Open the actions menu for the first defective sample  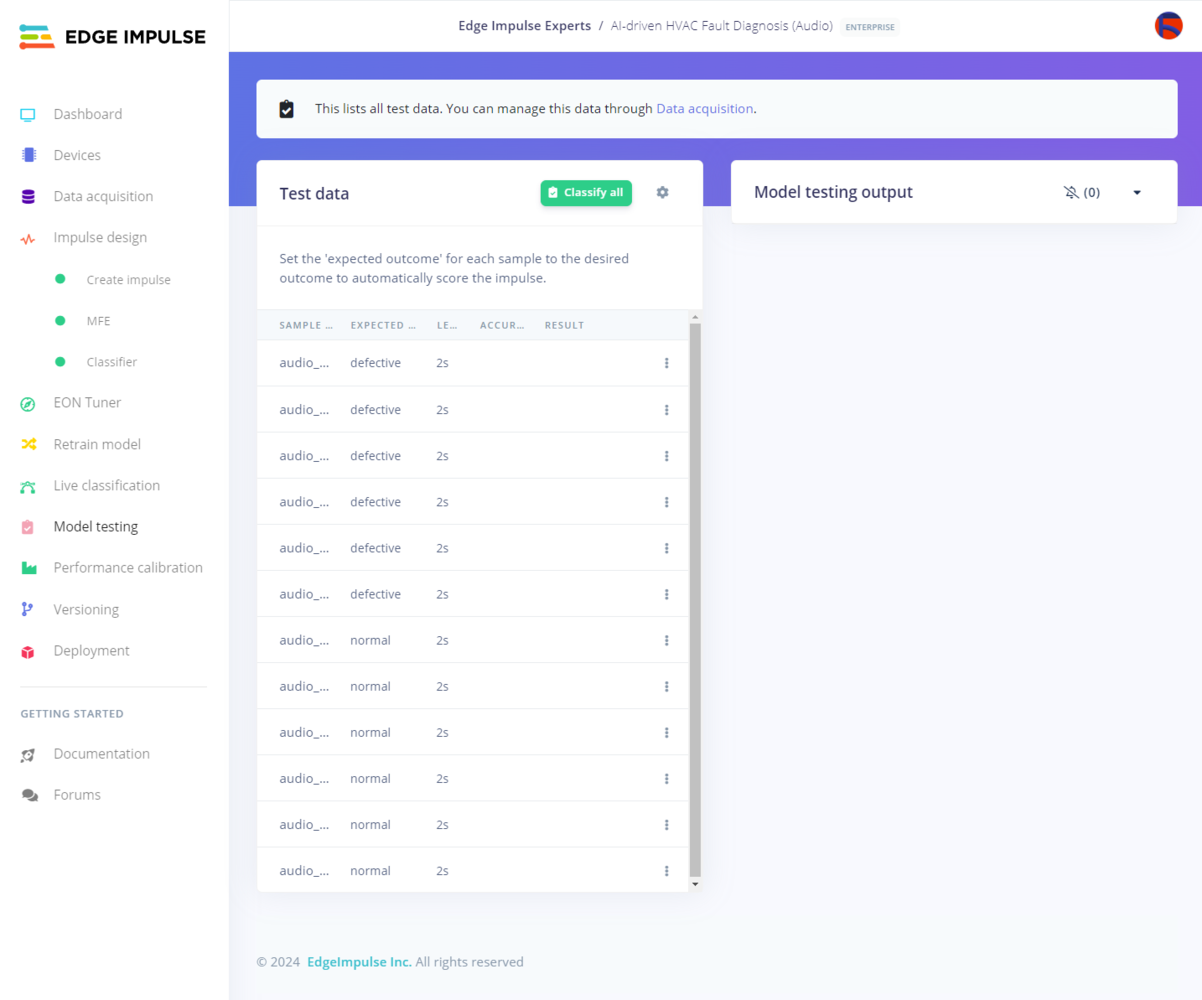point(667,363)
